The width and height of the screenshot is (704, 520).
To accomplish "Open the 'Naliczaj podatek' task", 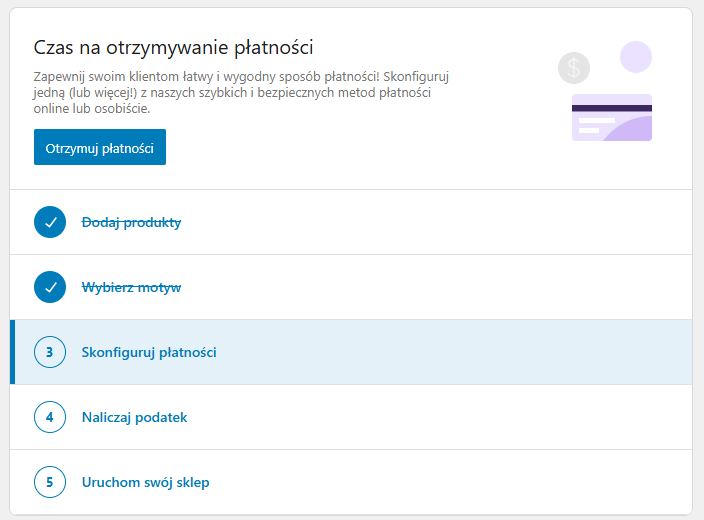I will [134, 417].
